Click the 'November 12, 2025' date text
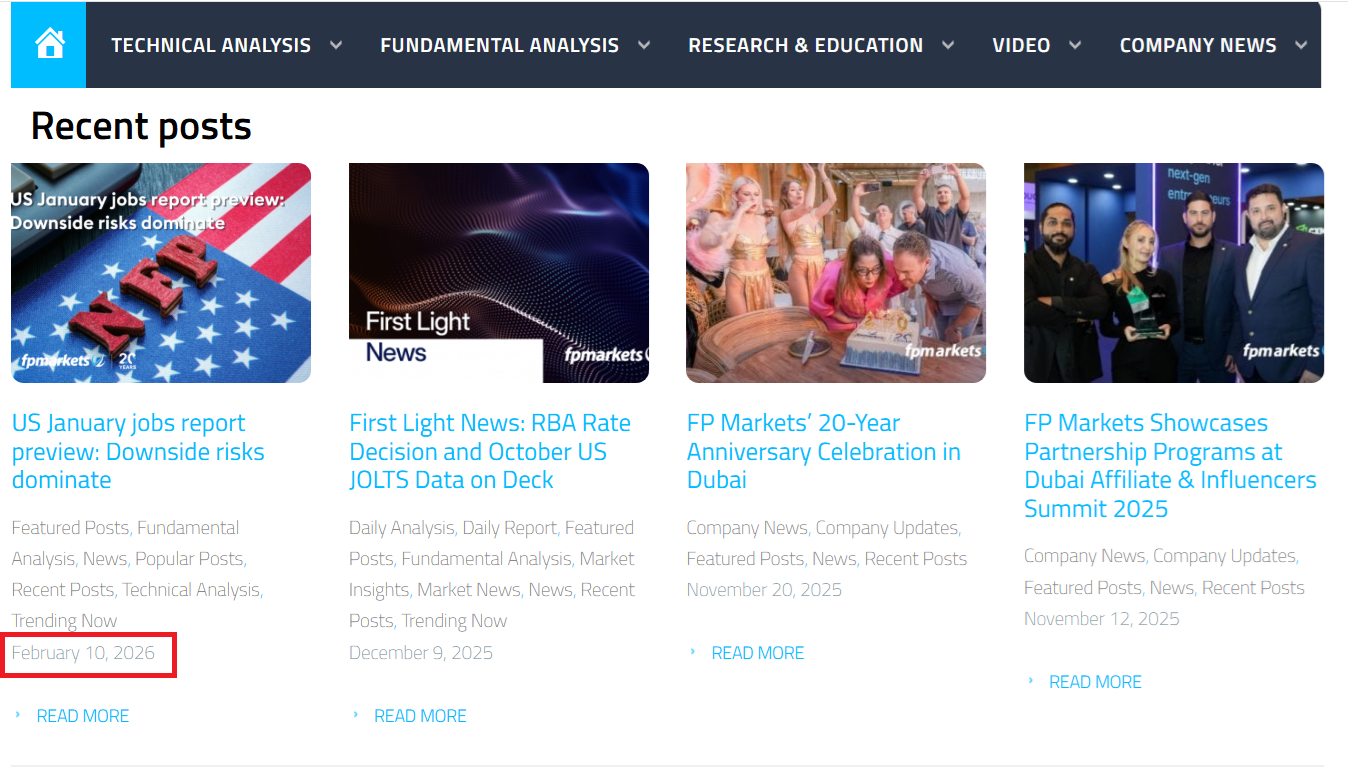The image size is (1348, 780). (x=1102, y=619)
